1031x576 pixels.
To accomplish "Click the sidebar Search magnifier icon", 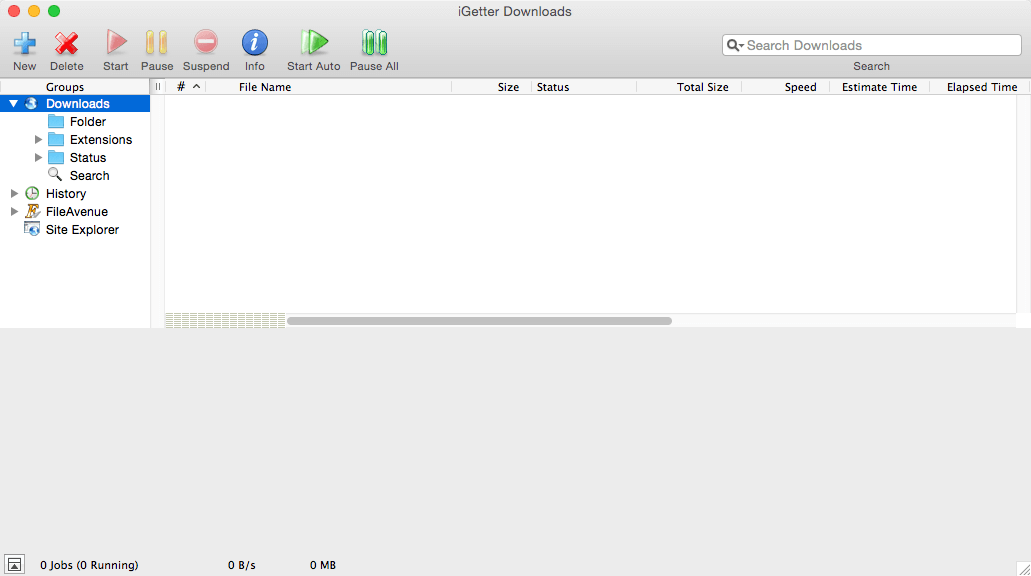I will [55, 174].
